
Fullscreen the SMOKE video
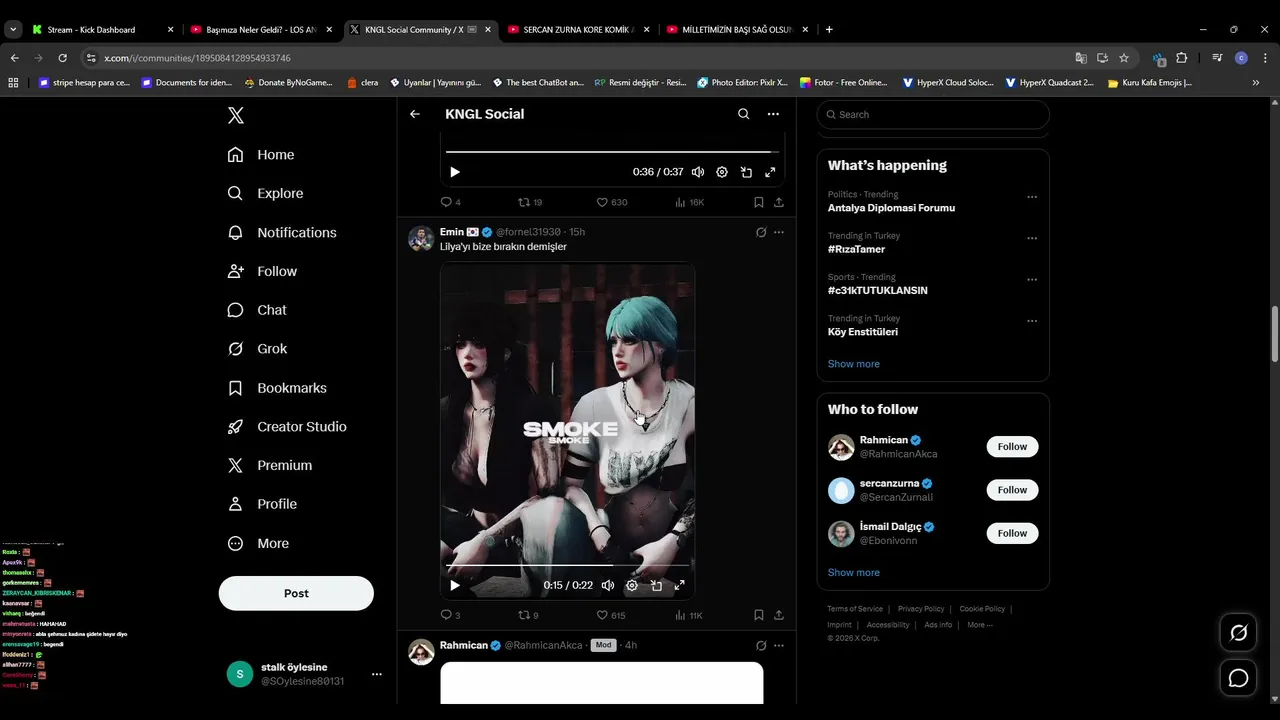tap(680, 585)
